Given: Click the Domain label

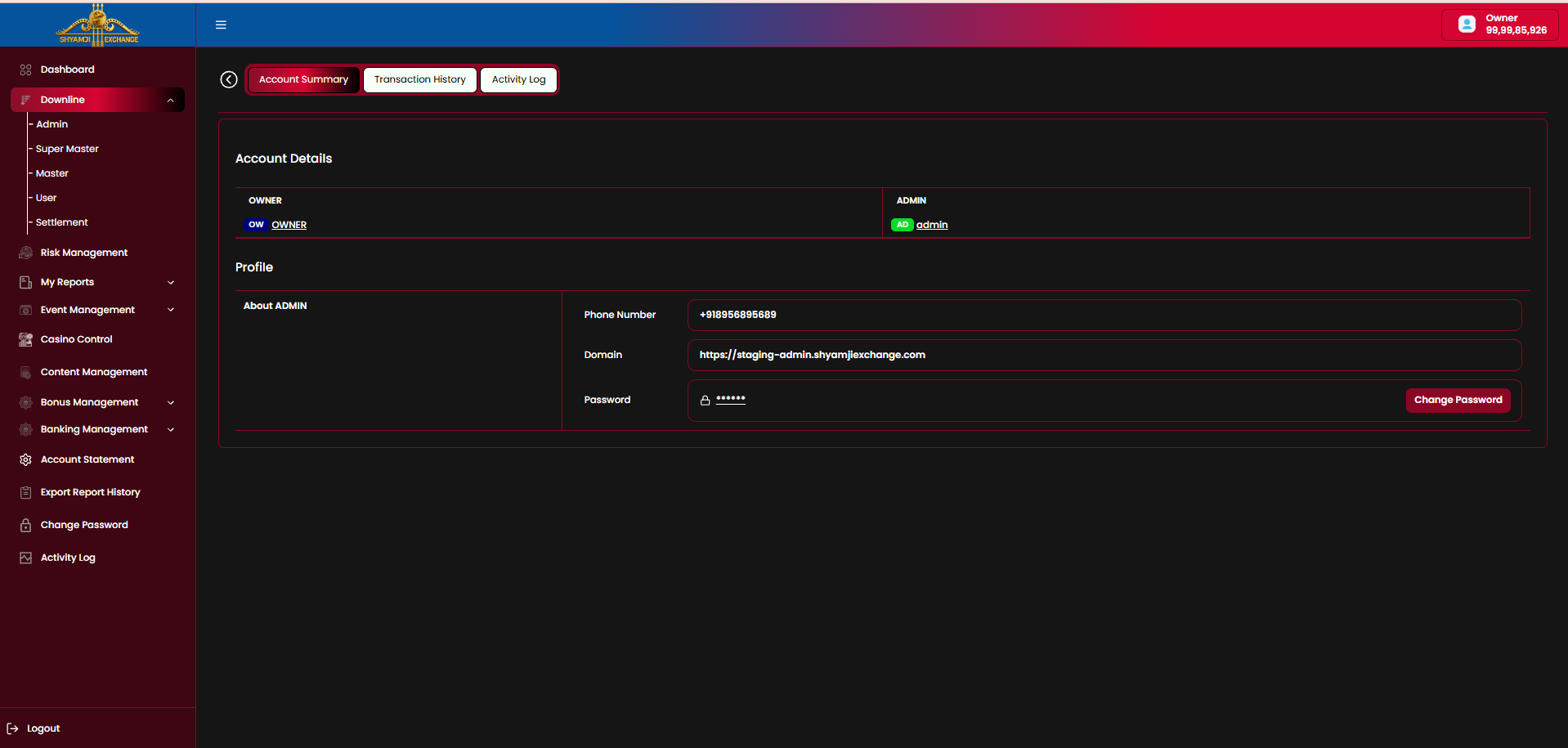Looking at the screenshot, I should click(x=603, y=355).
